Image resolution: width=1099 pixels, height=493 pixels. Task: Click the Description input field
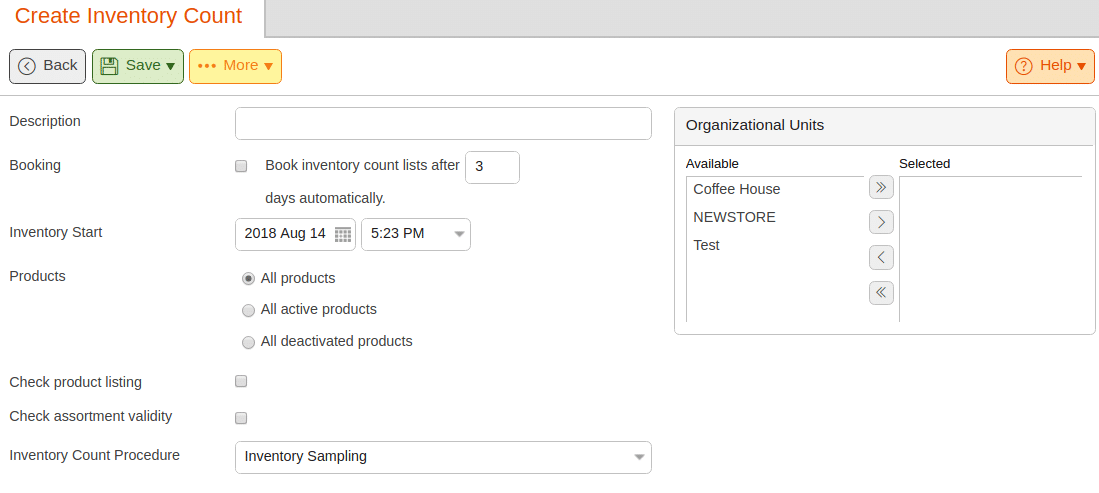pyautogui.click(x=443, y=123)
